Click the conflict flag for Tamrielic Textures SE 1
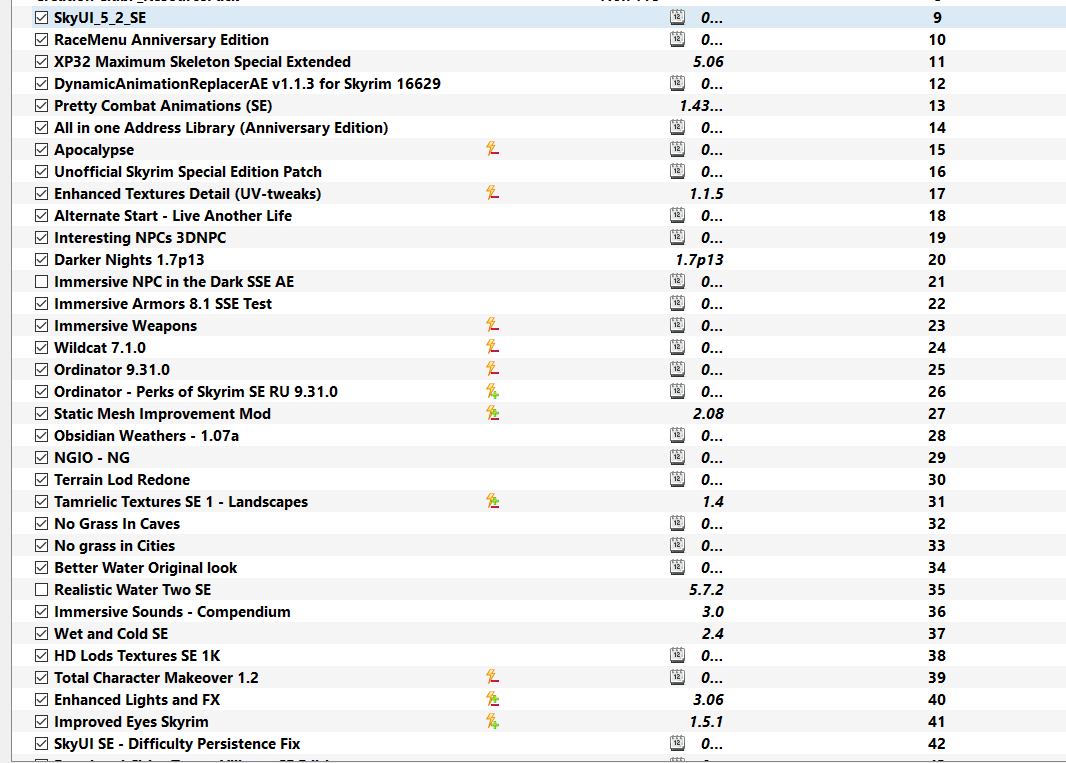Viewport: 1066px width, 763px height. click(493, 501)
